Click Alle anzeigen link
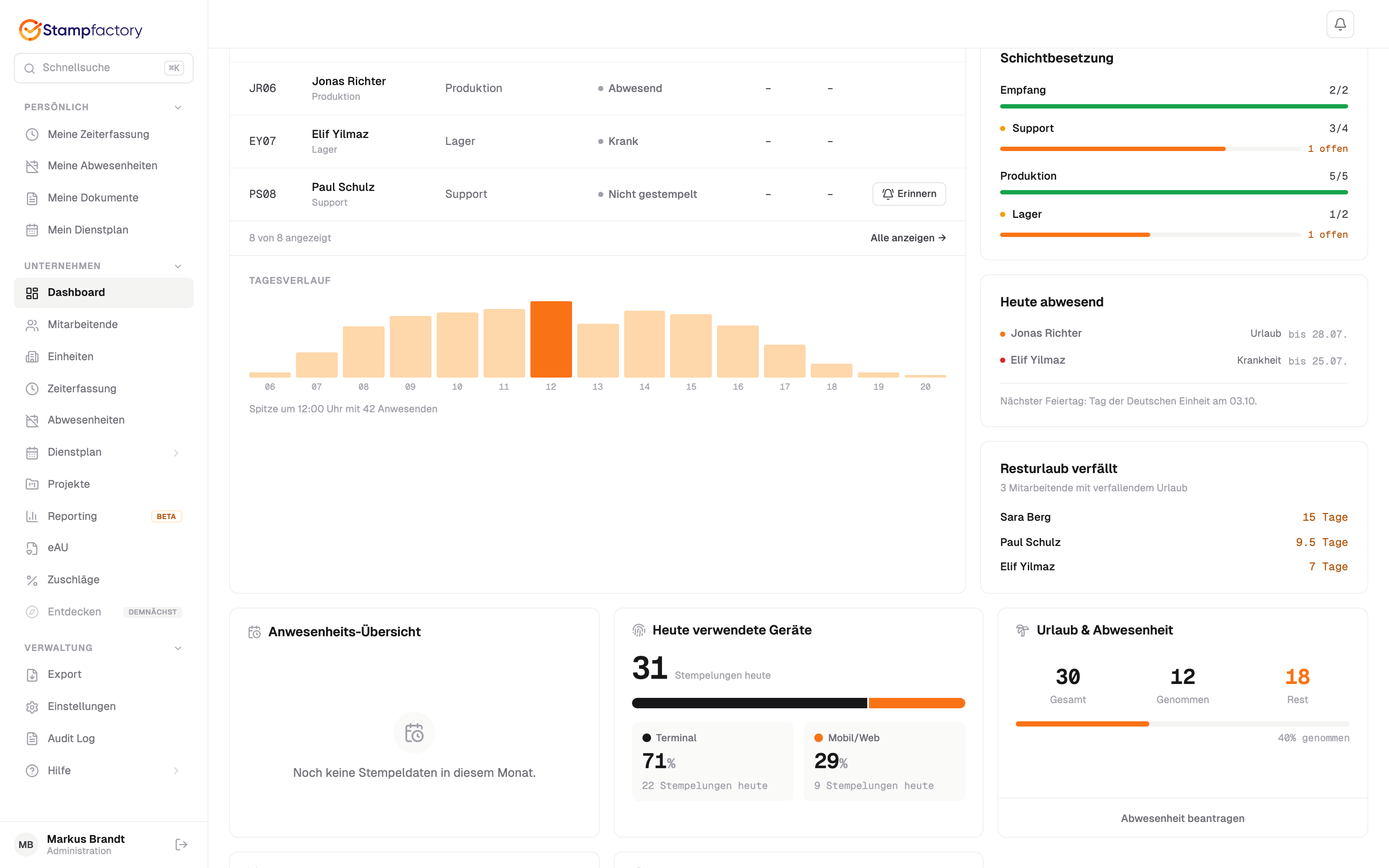 pos(908,238)
